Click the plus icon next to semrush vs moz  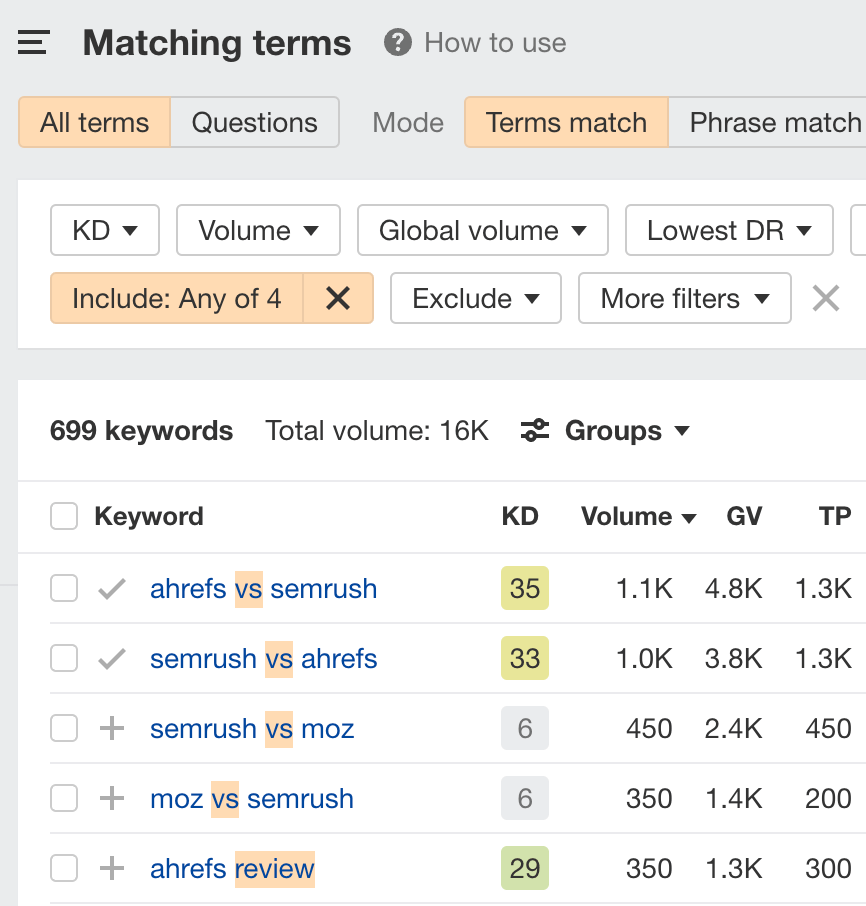[x=112, y=728]
